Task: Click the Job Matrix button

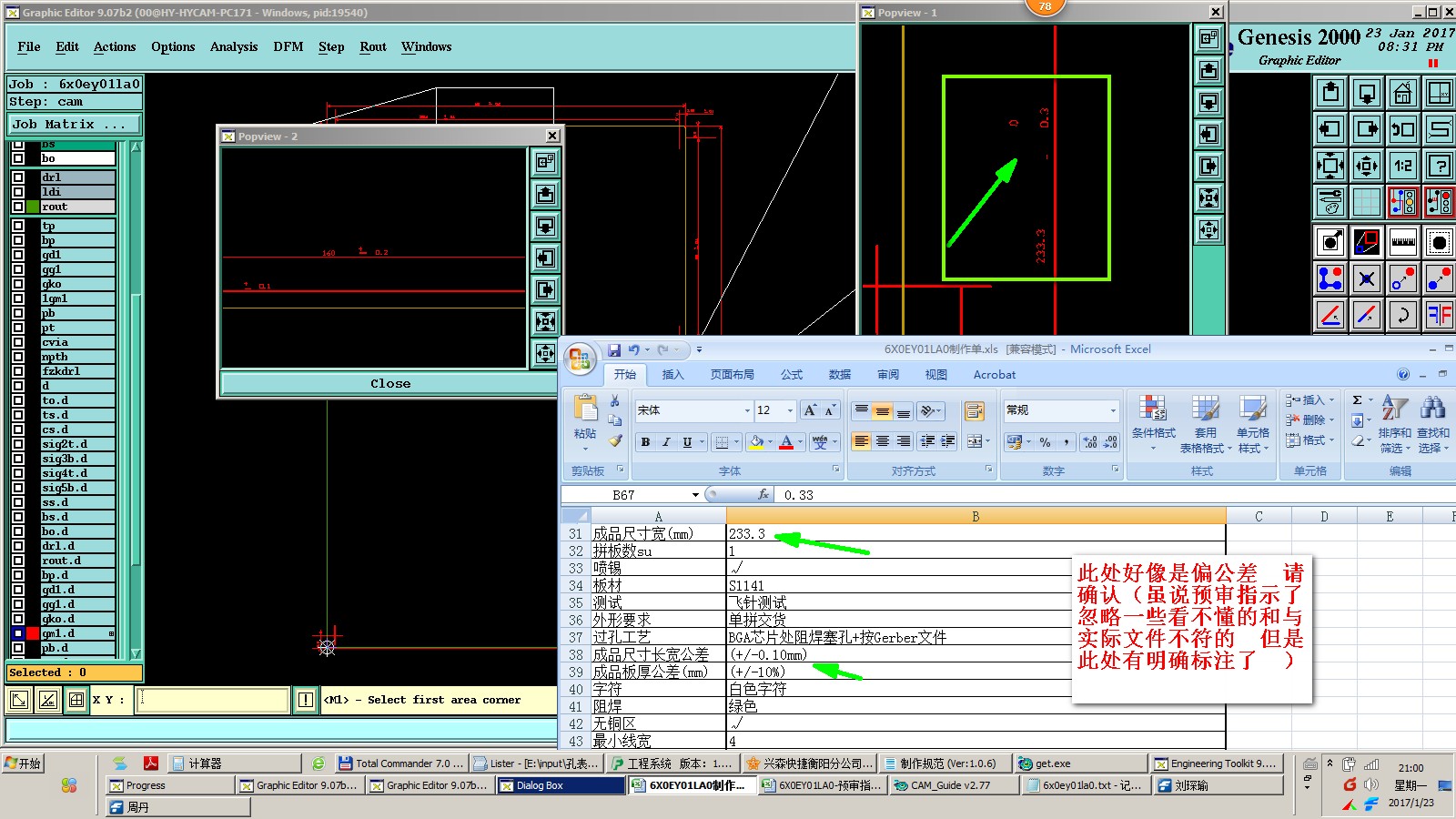Action: click(75, 124)
